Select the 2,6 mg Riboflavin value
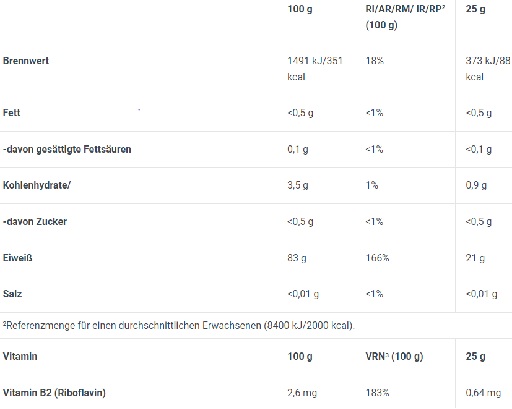 pos(302,393)
